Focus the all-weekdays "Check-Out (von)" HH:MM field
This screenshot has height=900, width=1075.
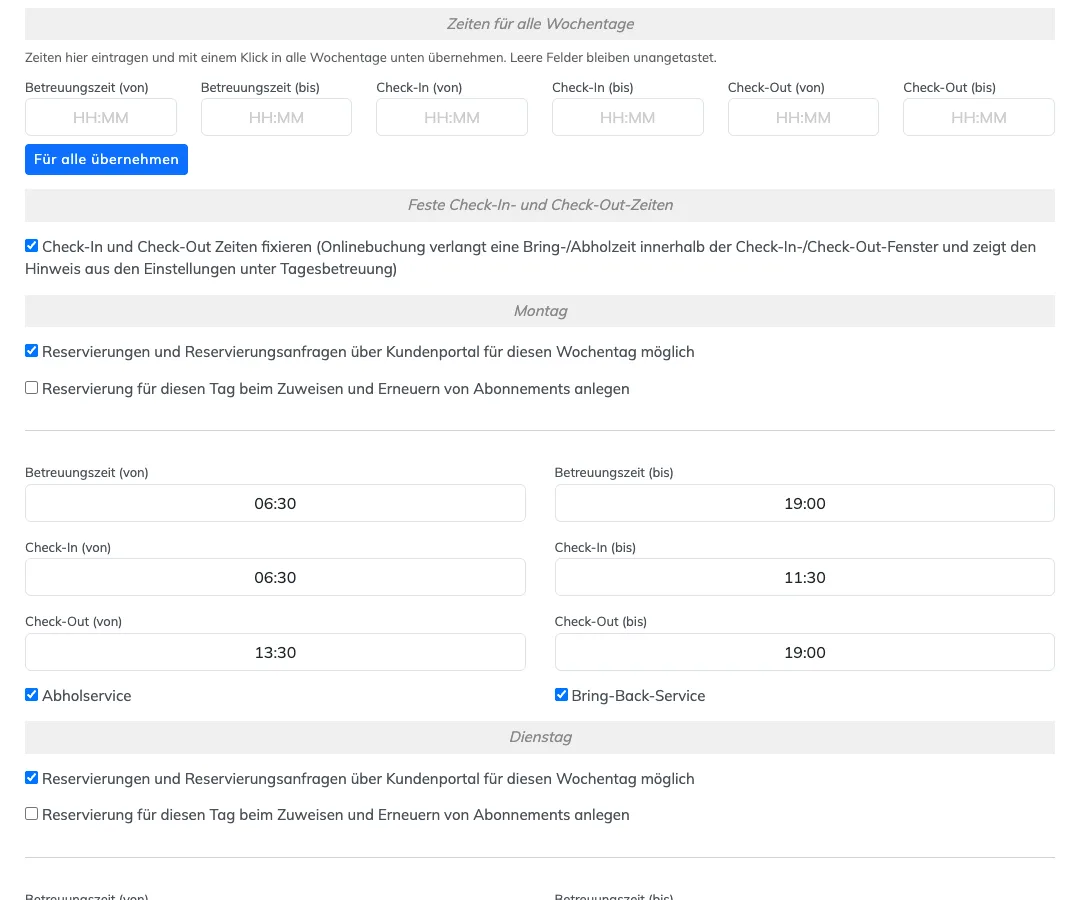tap(804, 117)
